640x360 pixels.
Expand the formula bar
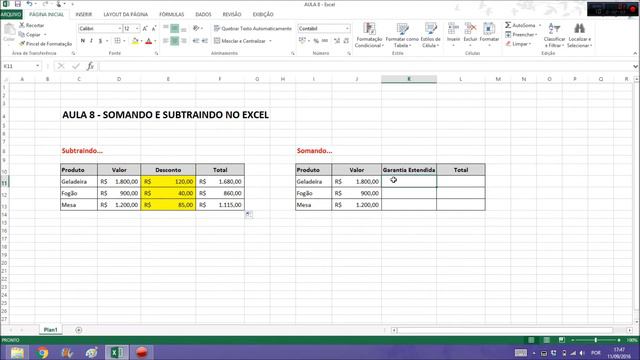pos(635,66)
